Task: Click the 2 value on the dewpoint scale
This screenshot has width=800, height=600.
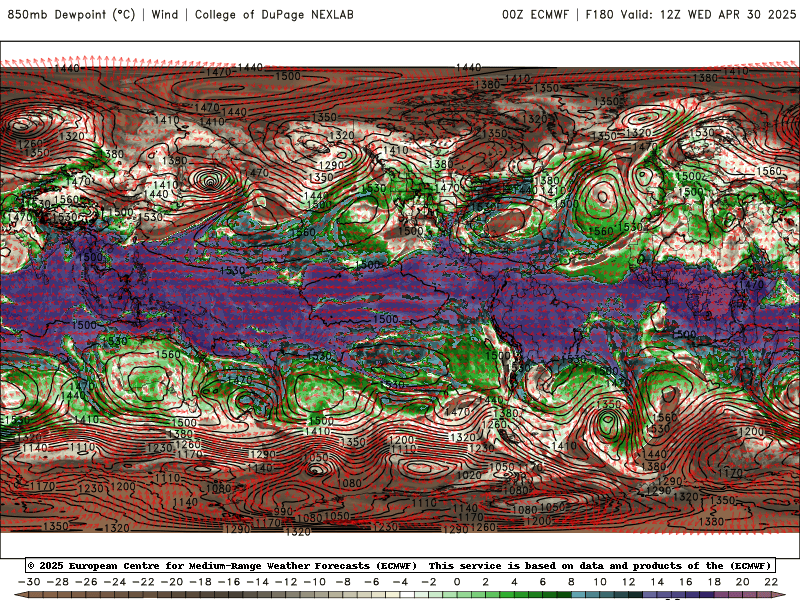Action: [x=486, y=582]
